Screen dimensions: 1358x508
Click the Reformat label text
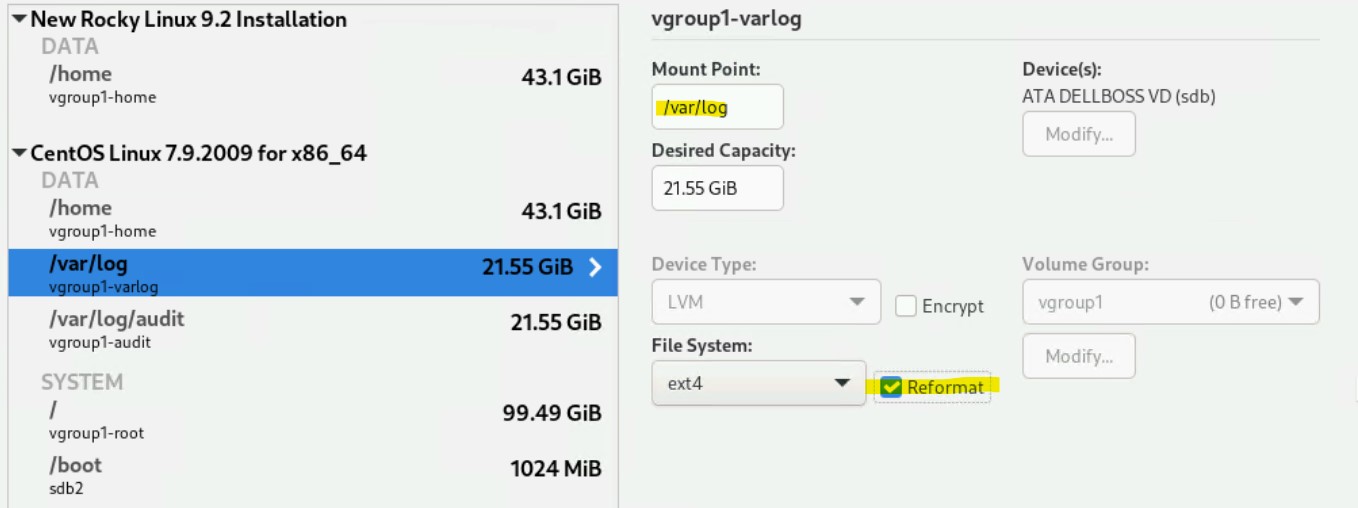click(x=945, y=387)
